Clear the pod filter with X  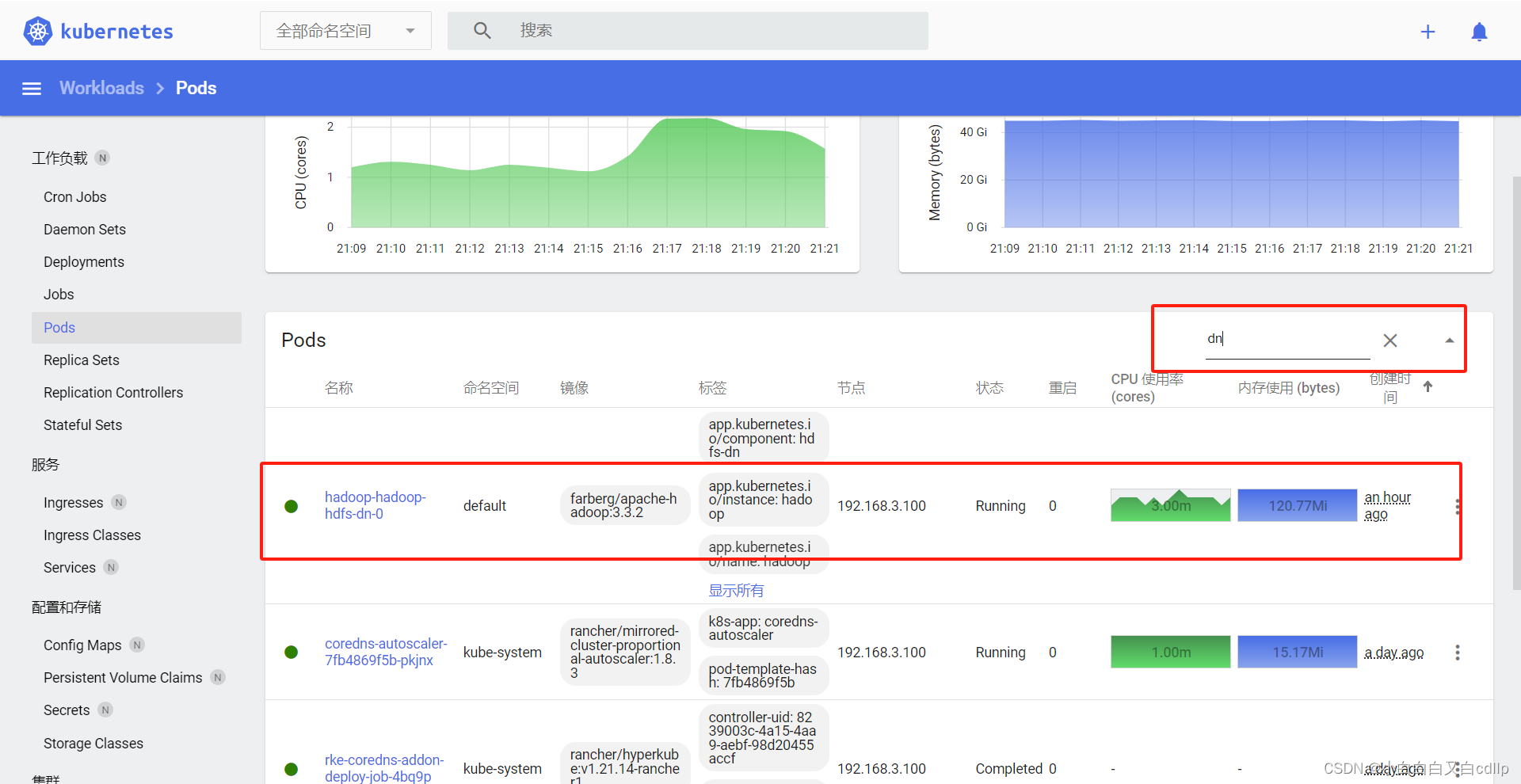click(x=1390, y=341)
